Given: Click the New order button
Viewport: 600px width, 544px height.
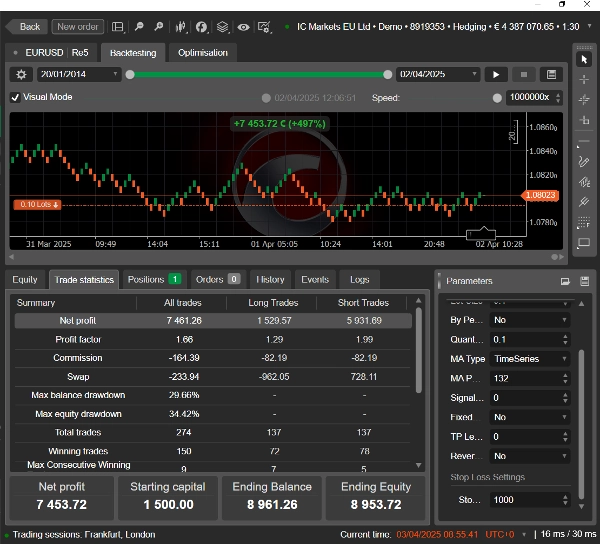Looking at the screenshot, I should tap(78, 27).
